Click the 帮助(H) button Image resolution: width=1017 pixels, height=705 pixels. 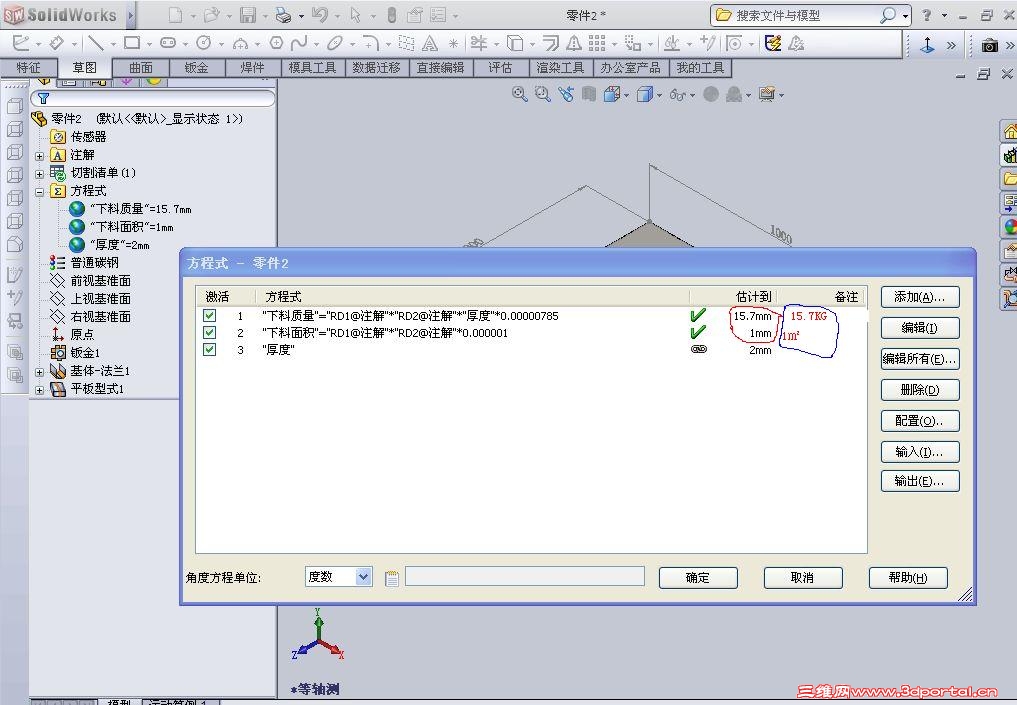pos(908,578)
